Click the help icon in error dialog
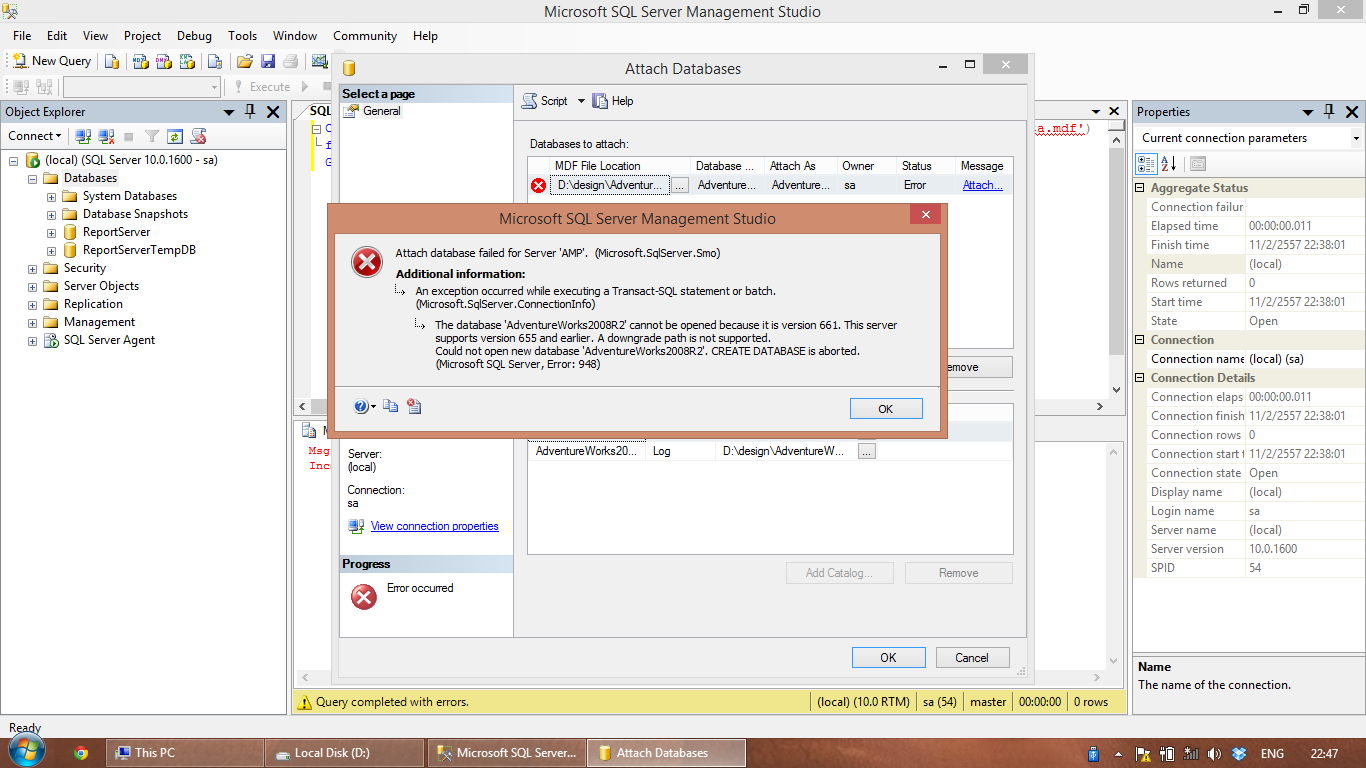 tap(362, 406)
